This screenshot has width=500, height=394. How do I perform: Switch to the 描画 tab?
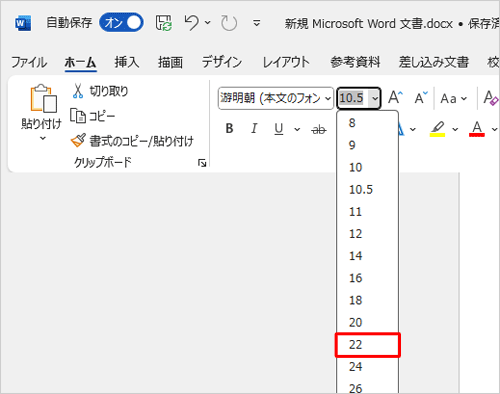coord(170,62)
